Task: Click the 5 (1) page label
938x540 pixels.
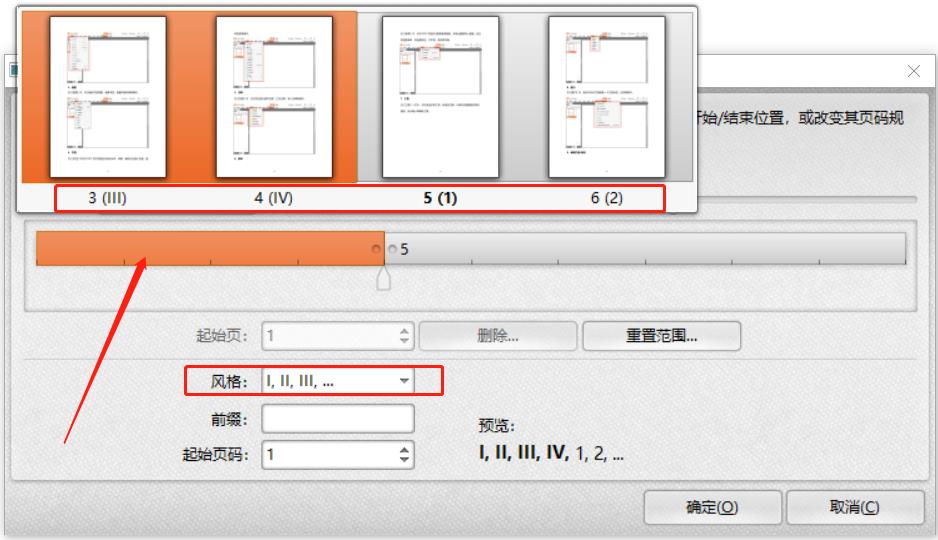Action: 440,198
